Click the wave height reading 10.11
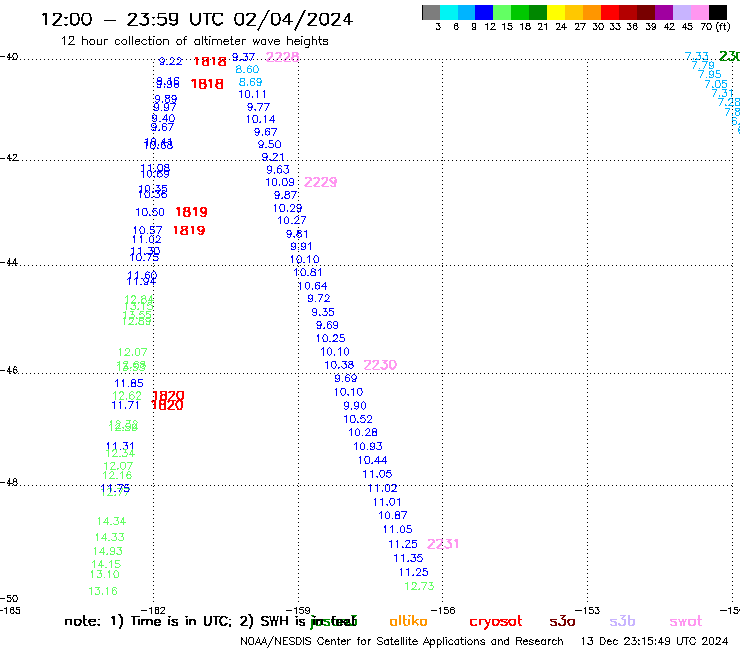This screenshot has height=650, width=740. click(252, 94)
